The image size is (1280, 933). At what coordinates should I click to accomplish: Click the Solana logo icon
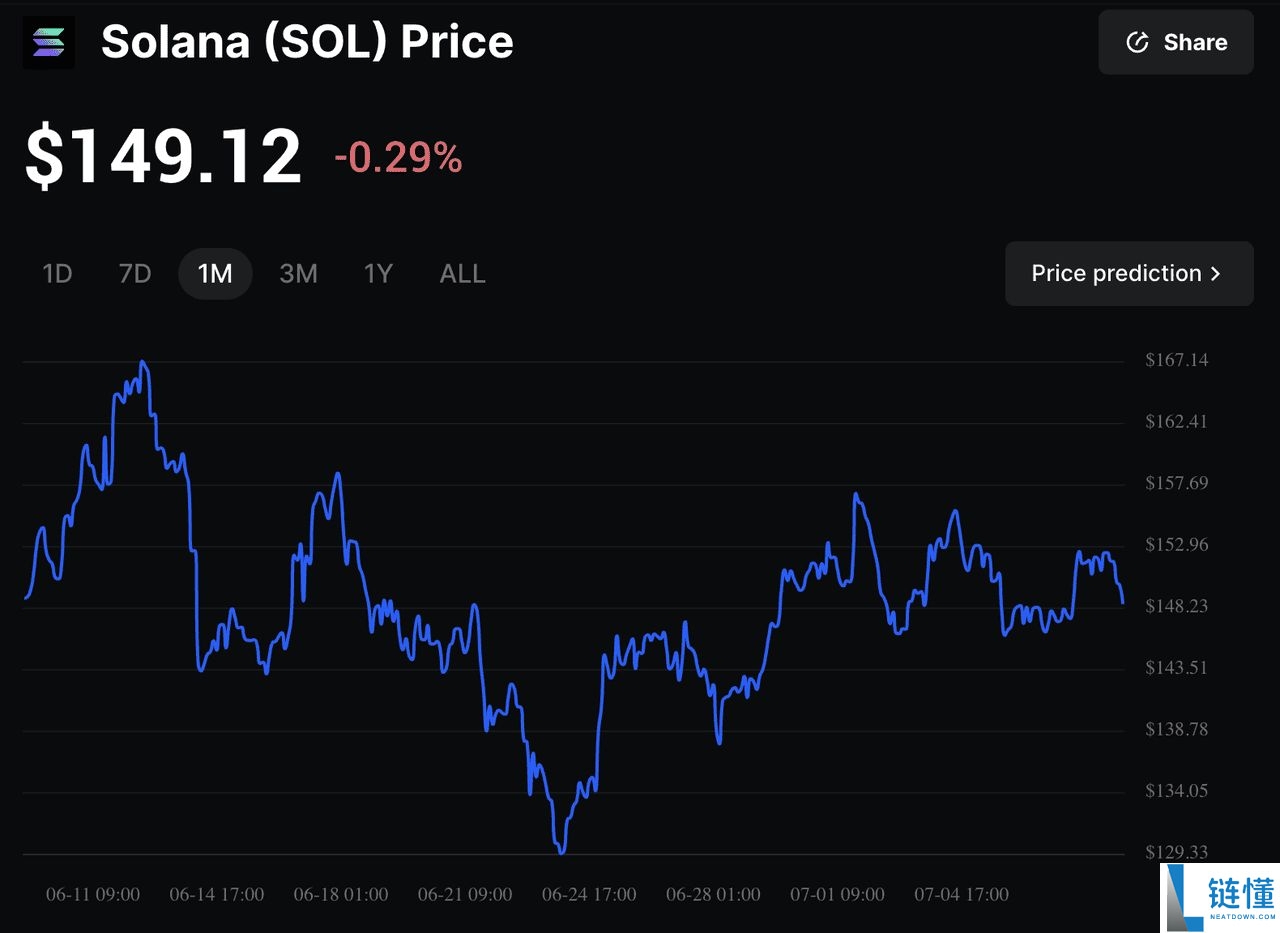tap(48, 42)
